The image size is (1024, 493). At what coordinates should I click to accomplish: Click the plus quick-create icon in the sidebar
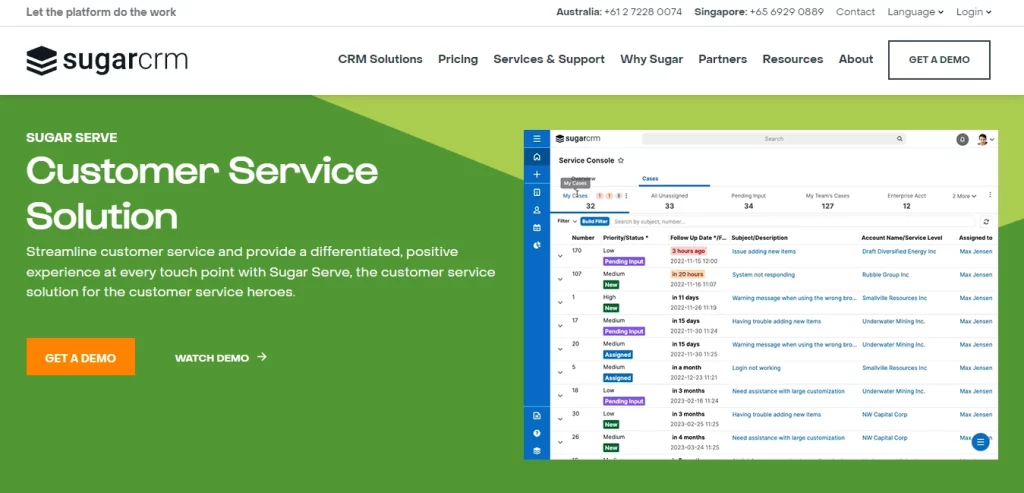pos(537,174)
